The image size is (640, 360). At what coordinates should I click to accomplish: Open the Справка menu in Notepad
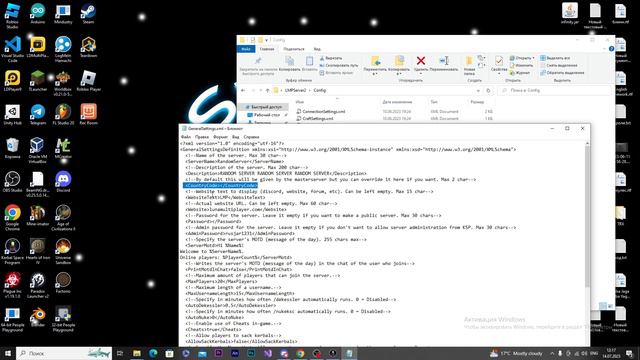click(251, 137)
